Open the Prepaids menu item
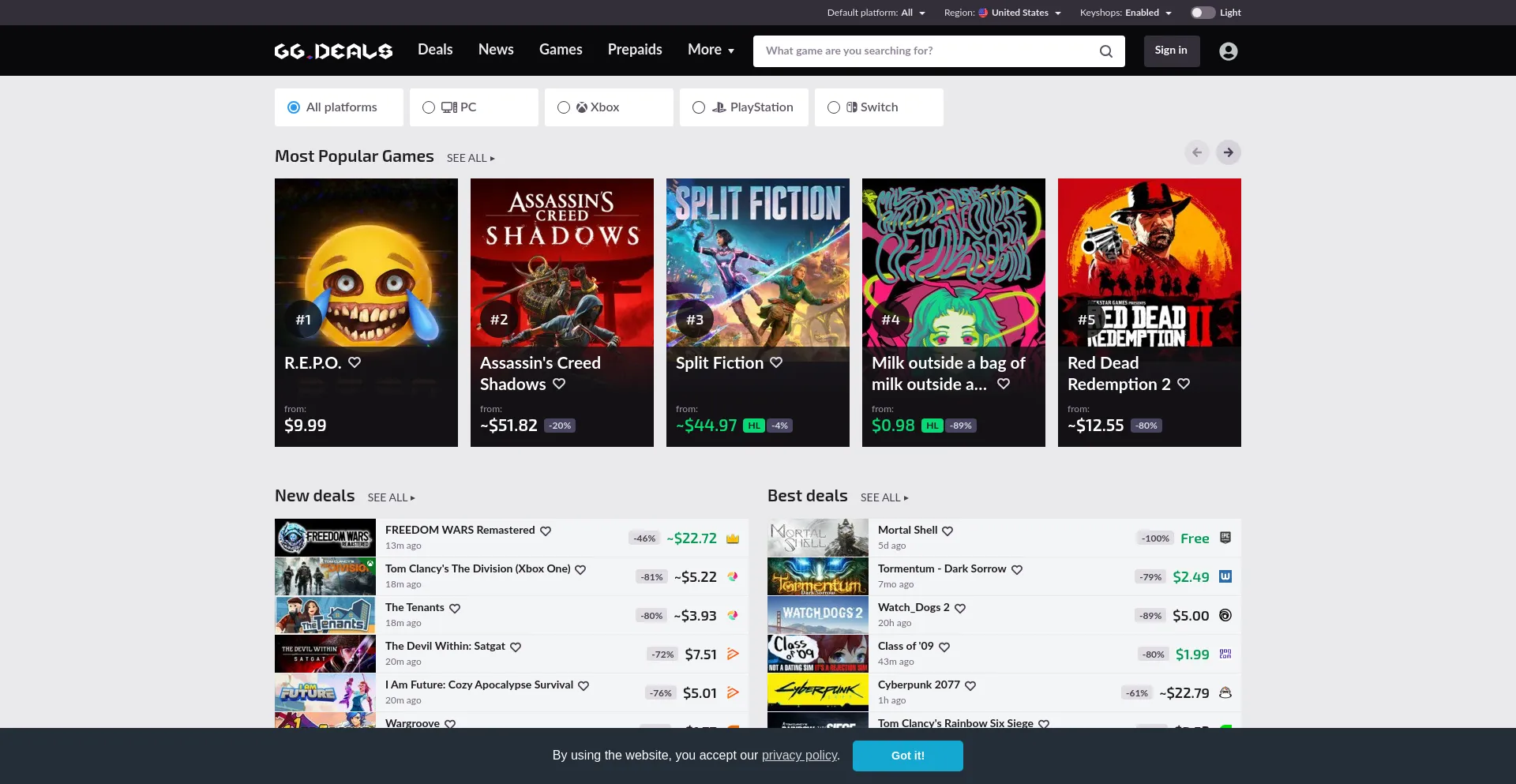The width and height of the screenshot is (1516, 784). click(635, 50)
